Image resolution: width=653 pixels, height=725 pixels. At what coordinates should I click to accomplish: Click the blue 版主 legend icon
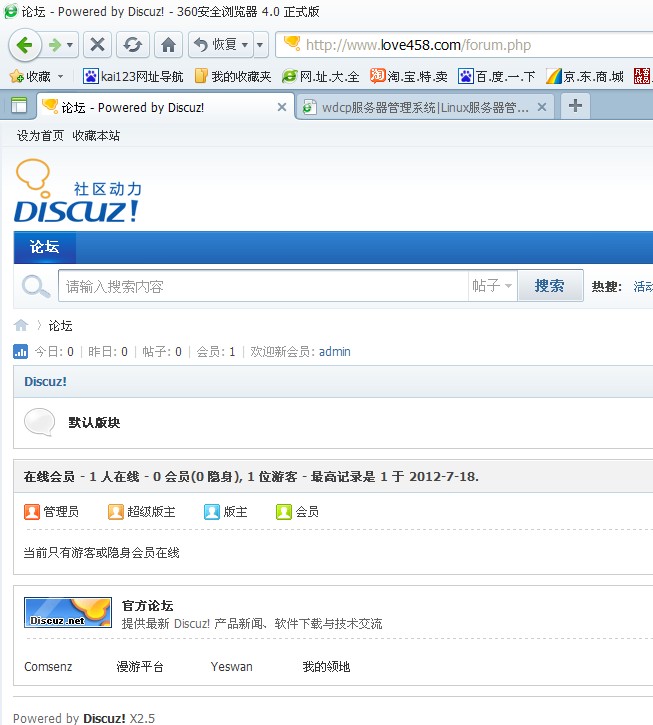point(212,512)
